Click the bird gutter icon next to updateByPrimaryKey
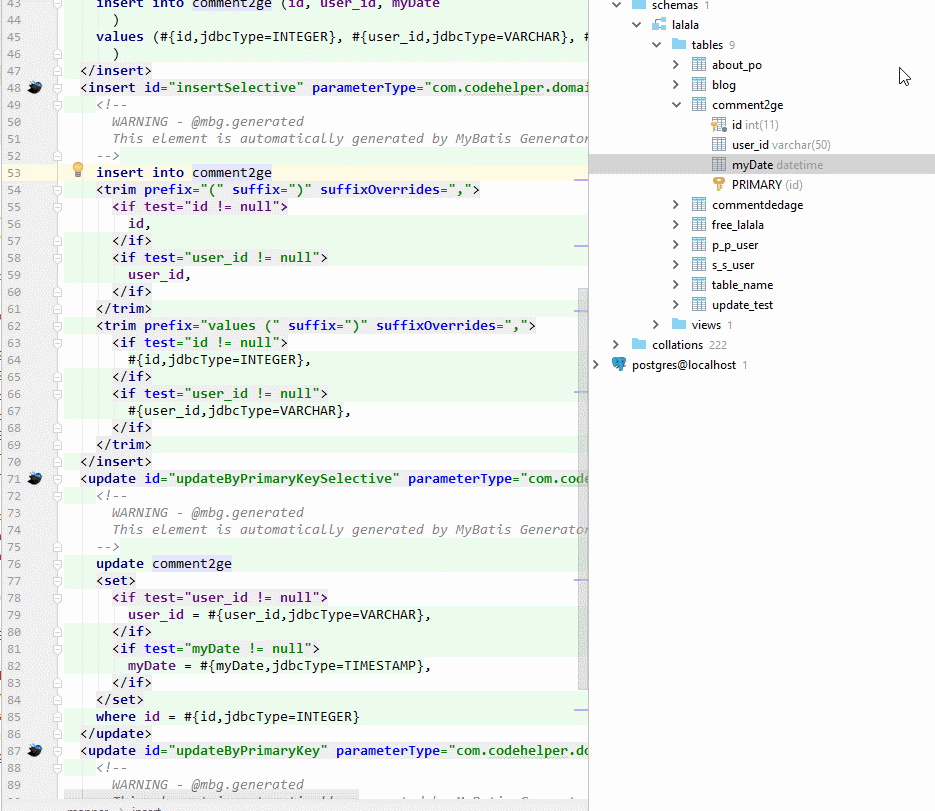935x811 pixels. 35,750
